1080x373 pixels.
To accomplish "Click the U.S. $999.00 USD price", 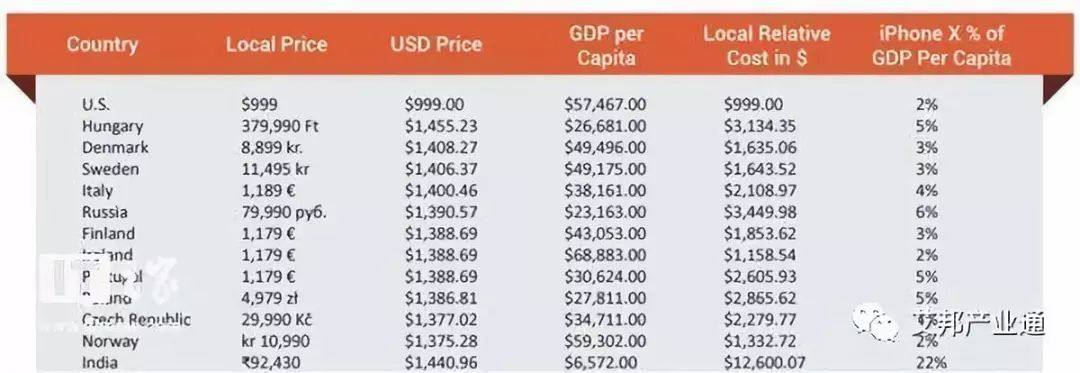I will [x=434, y=105].
